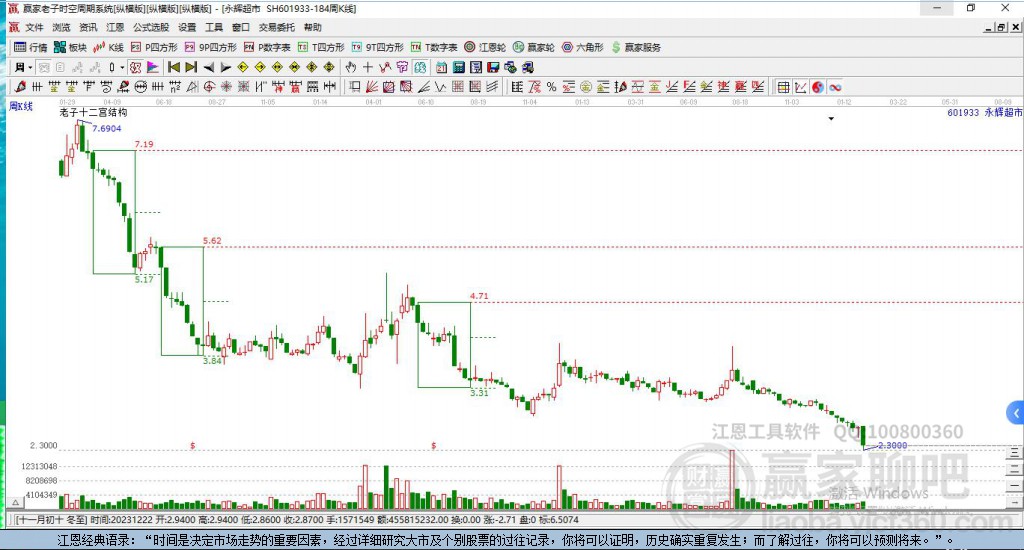
Task: Expand the candlestick style dropdown arrow
Action: coord(122,67)
